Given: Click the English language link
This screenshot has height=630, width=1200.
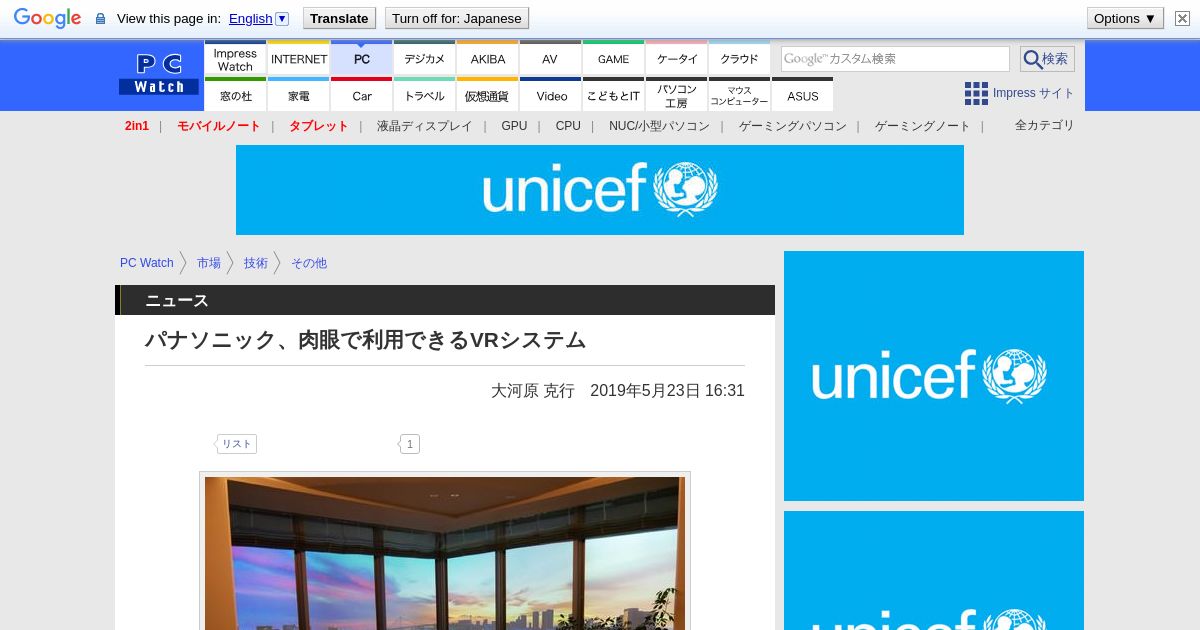Looking at the screenshot, I should 250,18.
